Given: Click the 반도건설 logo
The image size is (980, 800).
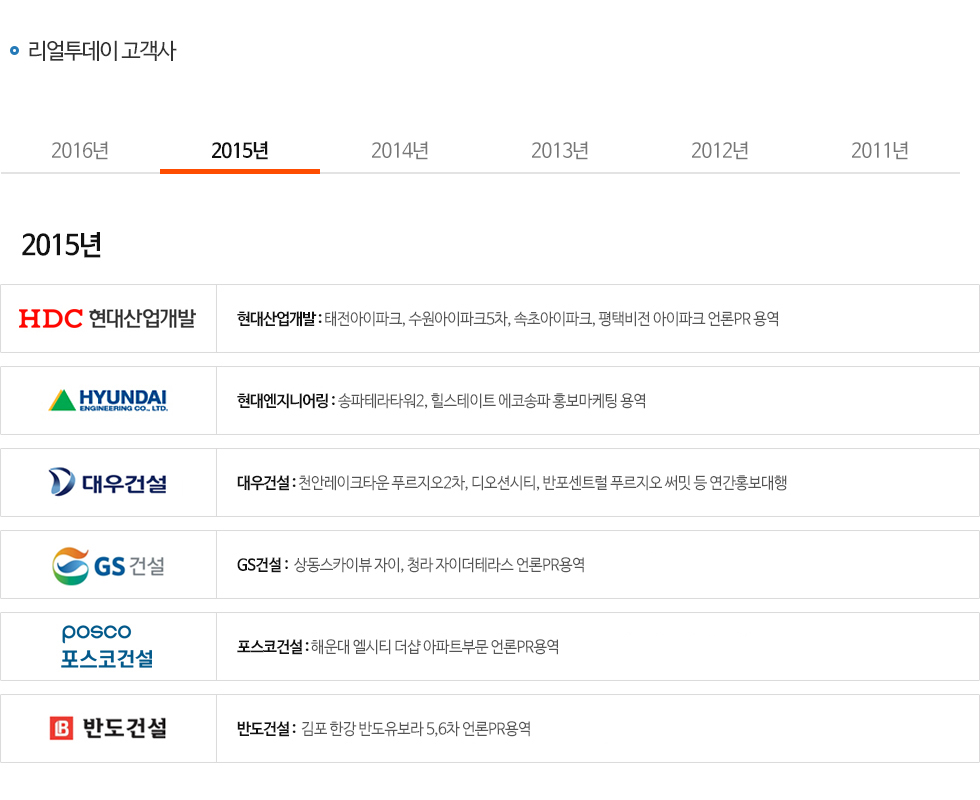Looking at the screenshot, I should pyautogui.click(x=108, y=728).
